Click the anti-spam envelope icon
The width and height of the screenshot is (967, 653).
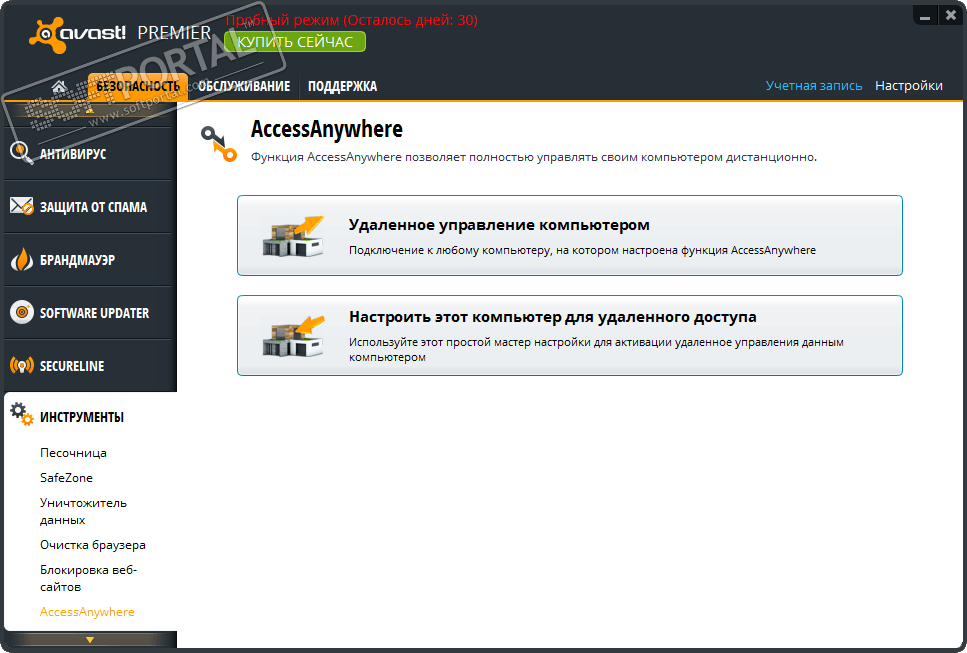point(22,206)
